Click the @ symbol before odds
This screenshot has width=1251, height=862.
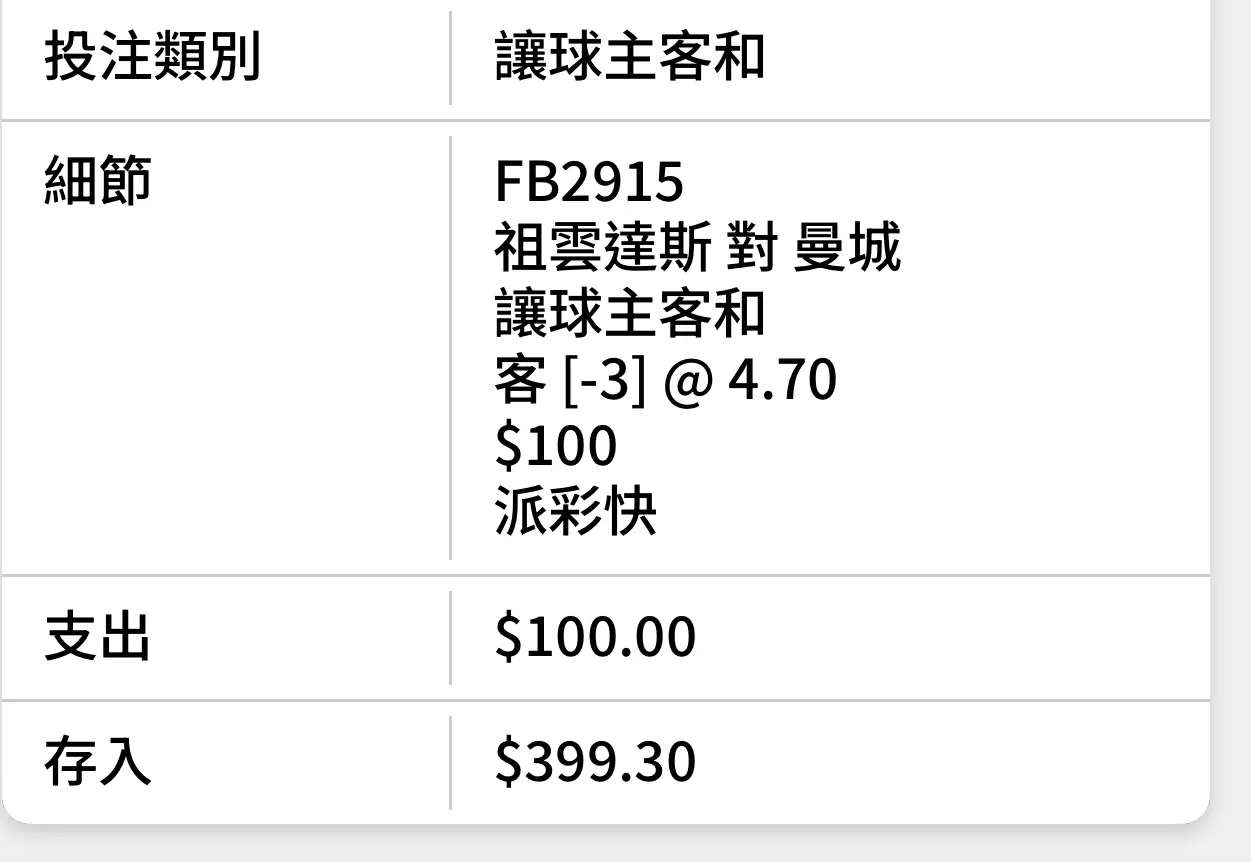point(686,381)
